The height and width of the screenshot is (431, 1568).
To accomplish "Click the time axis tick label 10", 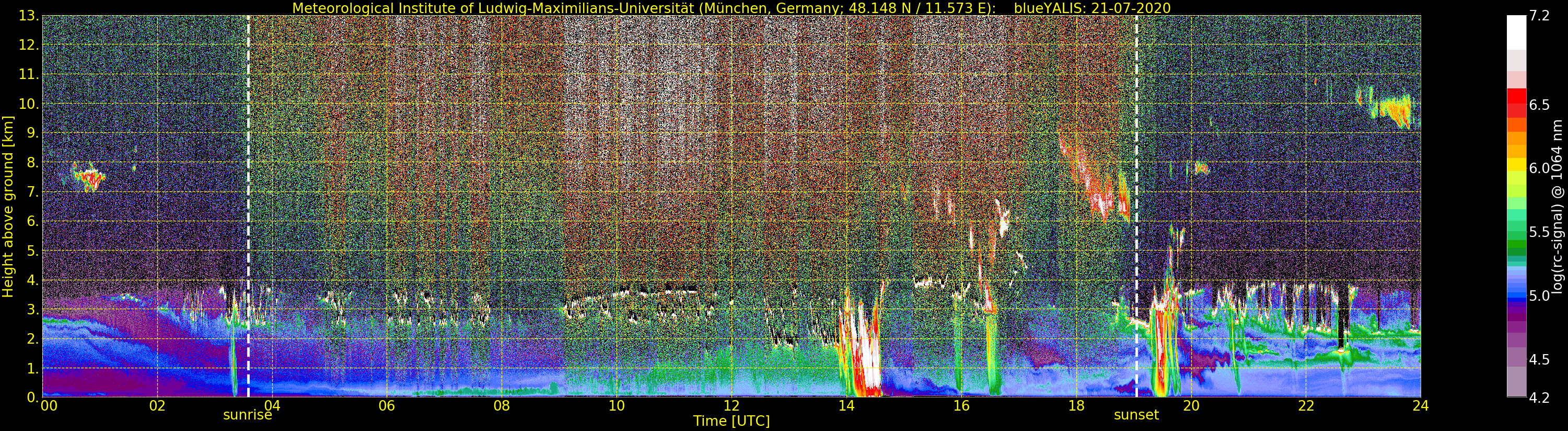I will point(617,405).
